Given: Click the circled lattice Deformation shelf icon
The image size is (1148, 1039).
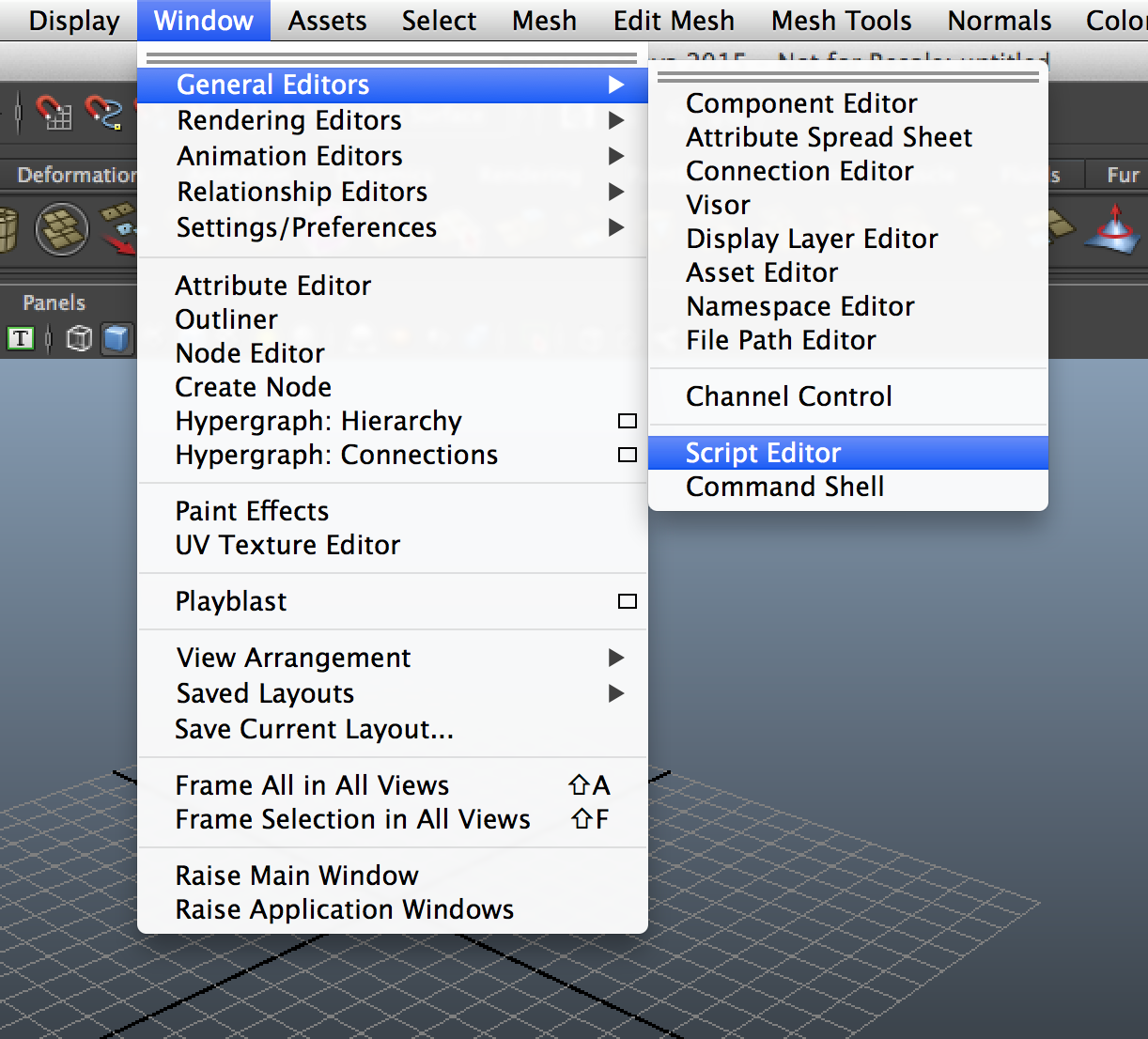Looking at the screenshot, I should pyautogui.click(x=61, y=228).
